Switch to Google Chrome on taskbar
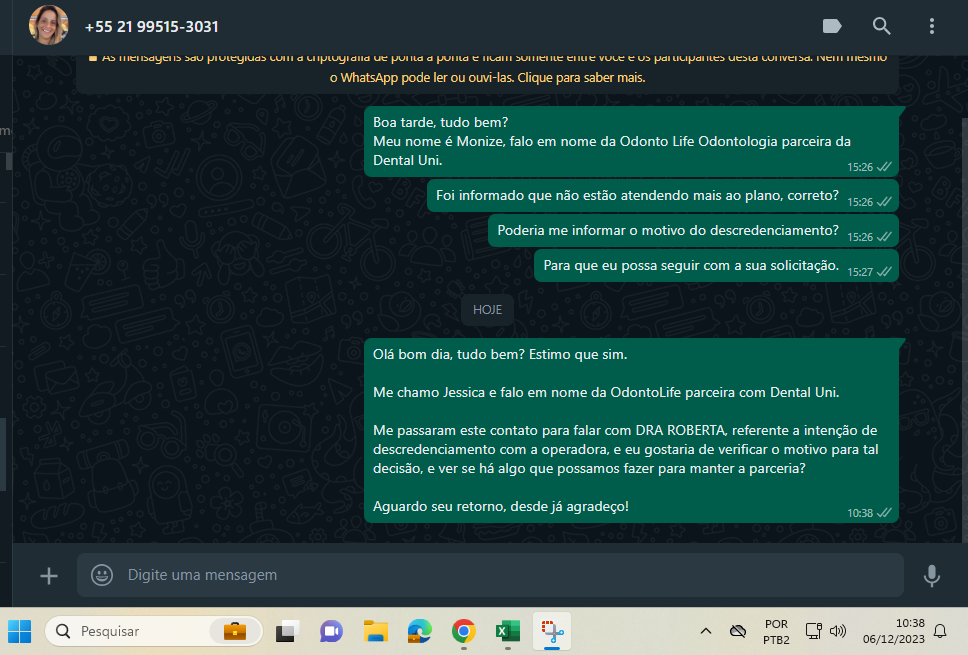The image size is (968, 655). pyautogui.click(x=464, y=632)
